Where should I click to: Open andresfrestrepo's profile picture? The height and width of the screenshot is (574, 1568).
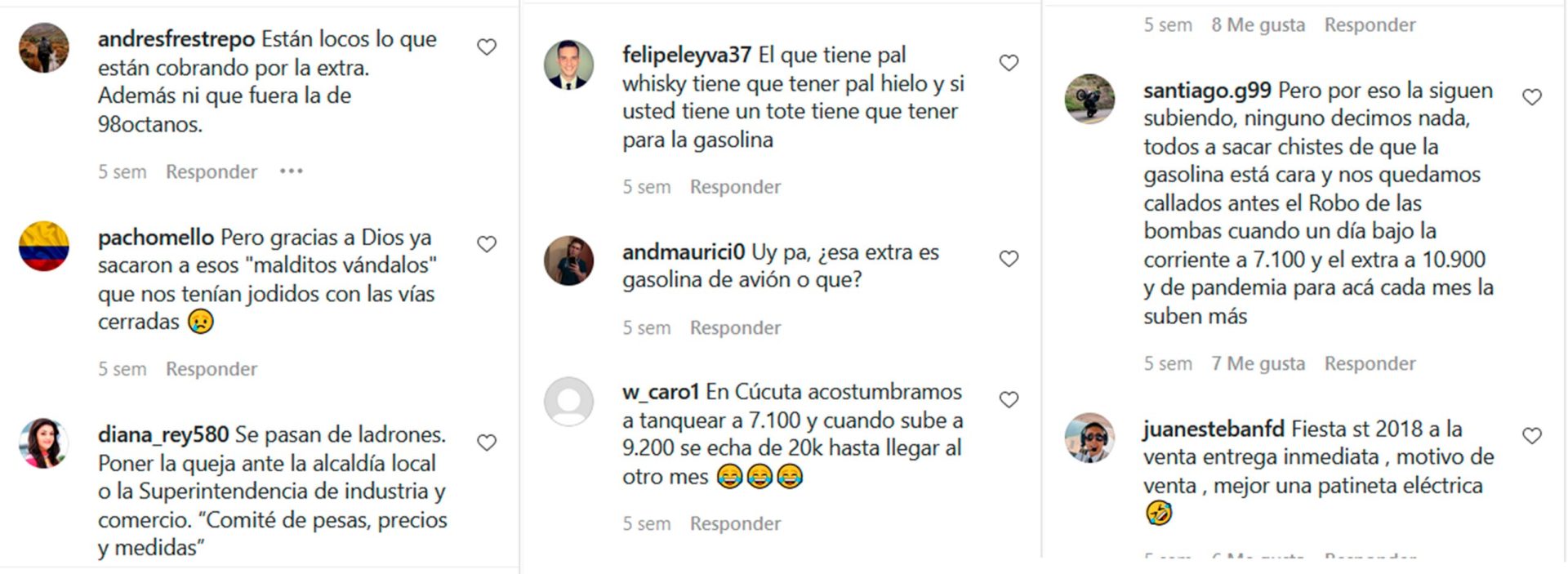click(x=44, y=47)
